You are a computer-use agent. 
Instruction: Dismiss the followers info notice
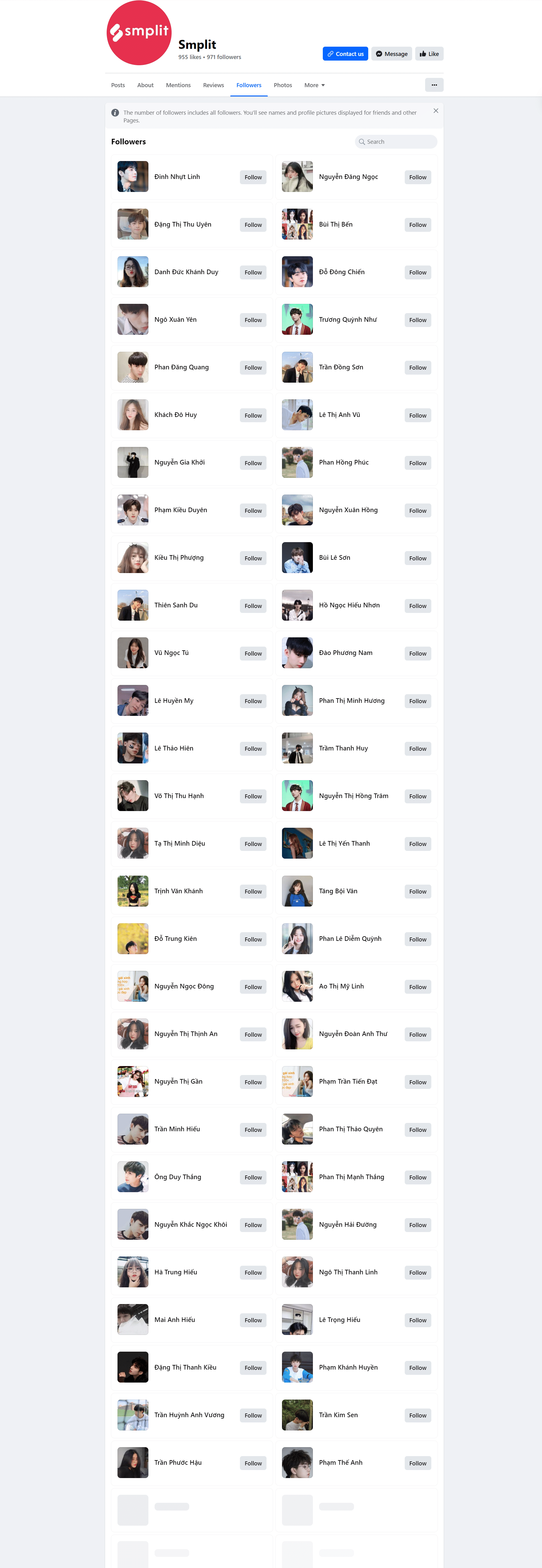click(x=435, y=111)
